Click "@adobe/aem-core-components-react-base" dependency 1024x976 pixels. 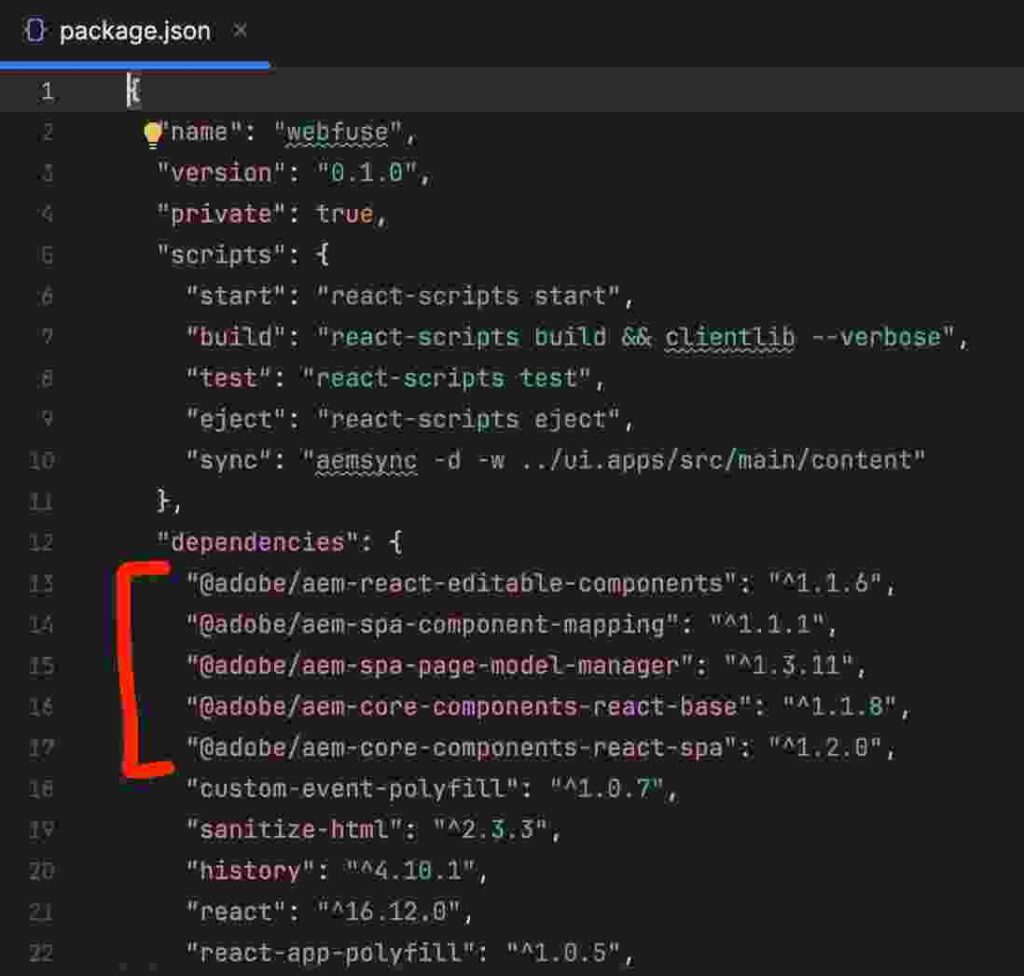point(469,707)
